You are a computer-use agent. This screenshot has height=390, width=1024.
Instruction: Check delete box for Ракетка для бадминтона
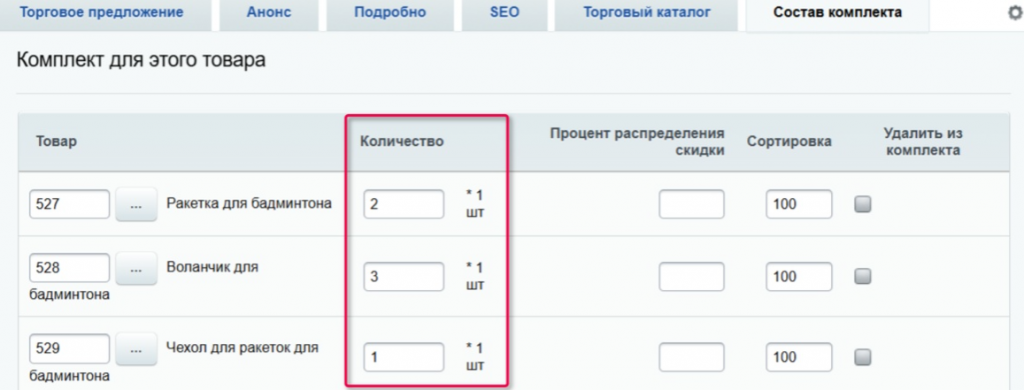click(863, 204)
